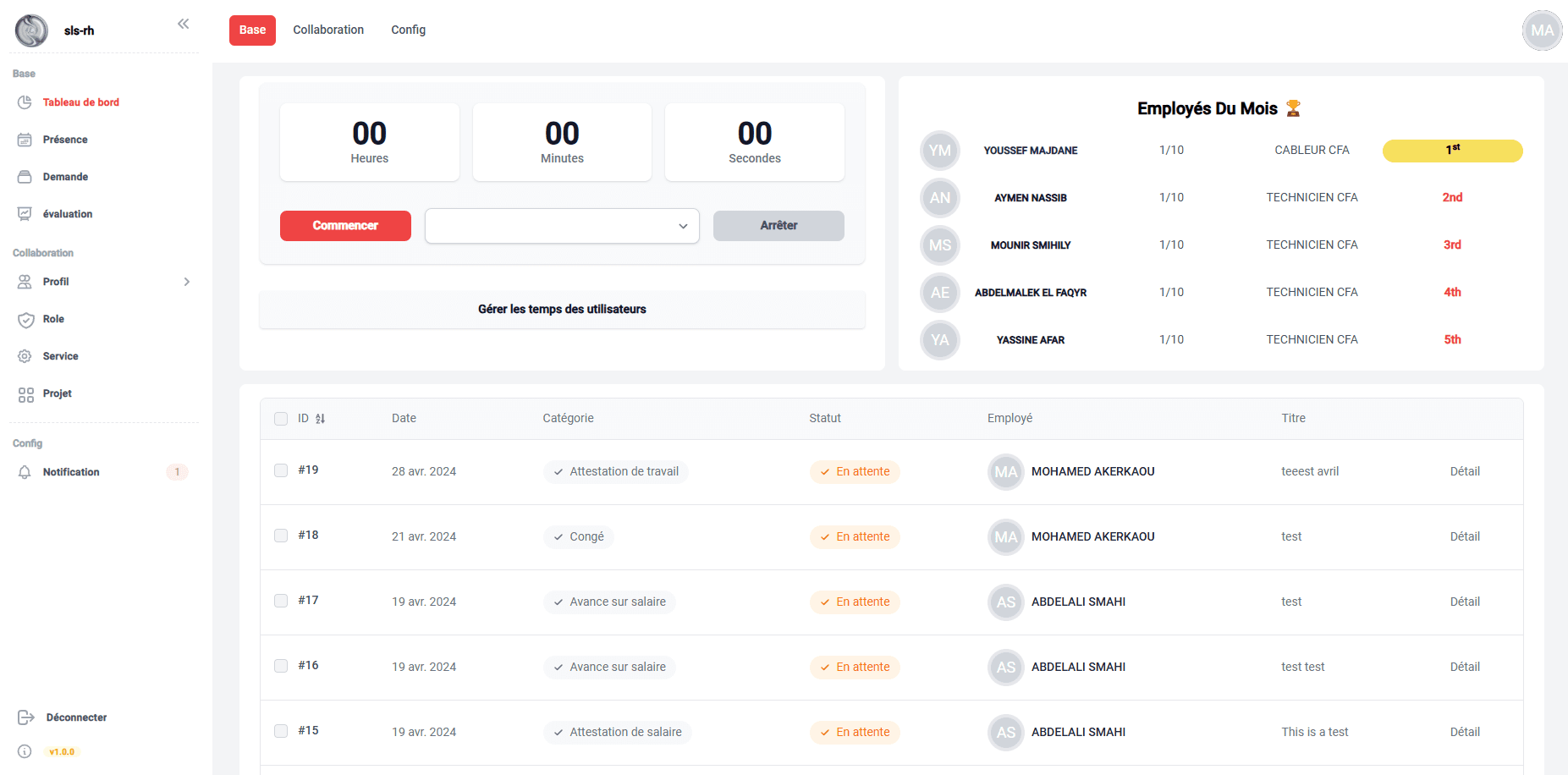The height and width of the screenshot is (775, 1568).
Task: Open the MA user avatar menu
Action: click(x=1542, y=30)
